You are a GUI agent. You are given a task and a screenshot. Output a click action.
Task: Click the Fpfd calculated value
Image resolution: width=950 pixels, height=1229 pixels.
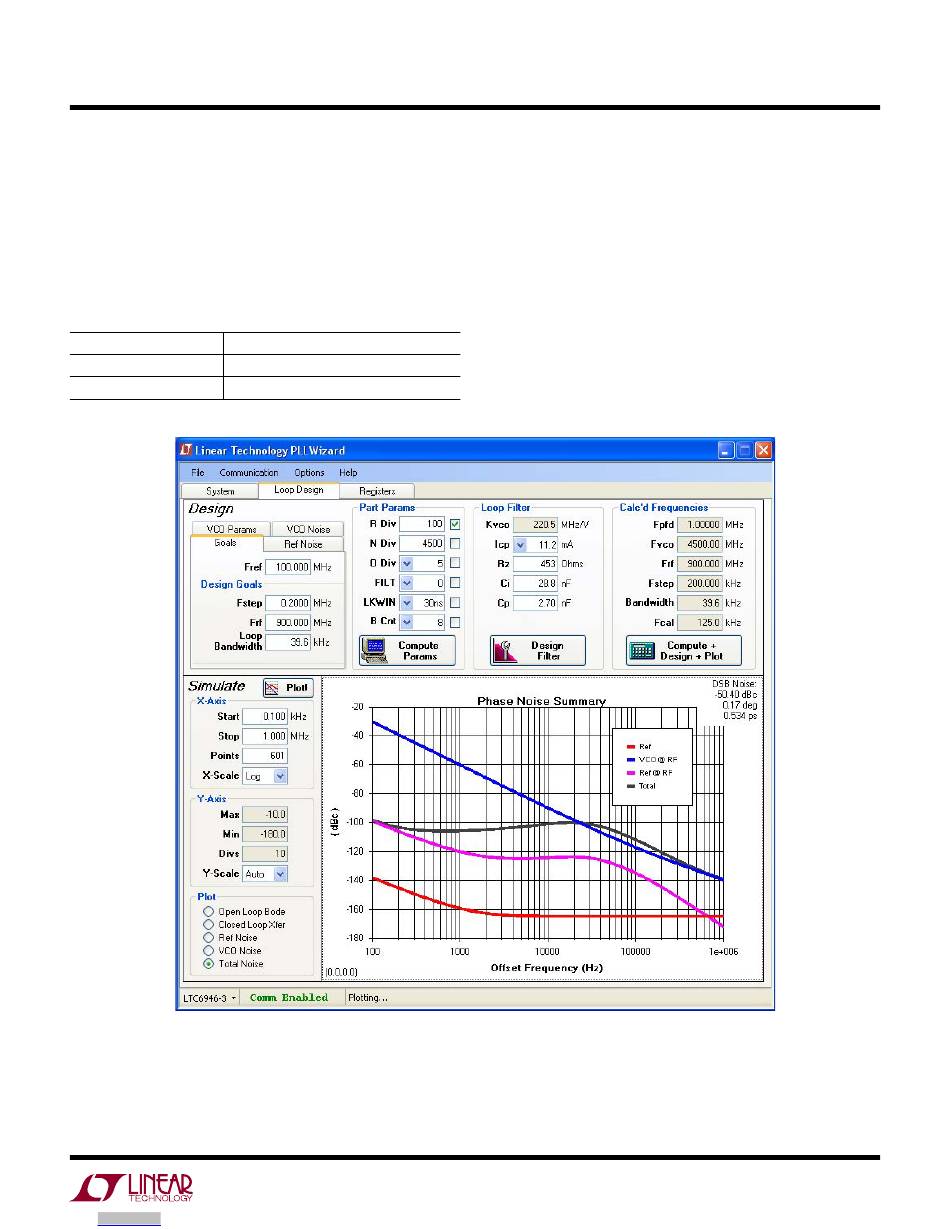701,524
